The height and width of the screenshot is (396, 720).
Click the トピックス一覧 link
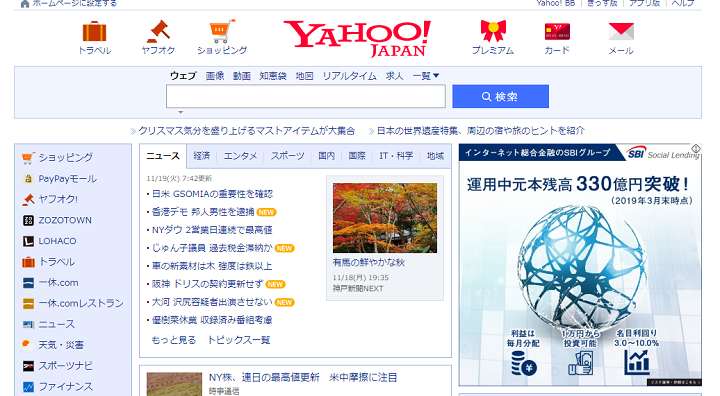coord(239,340)
